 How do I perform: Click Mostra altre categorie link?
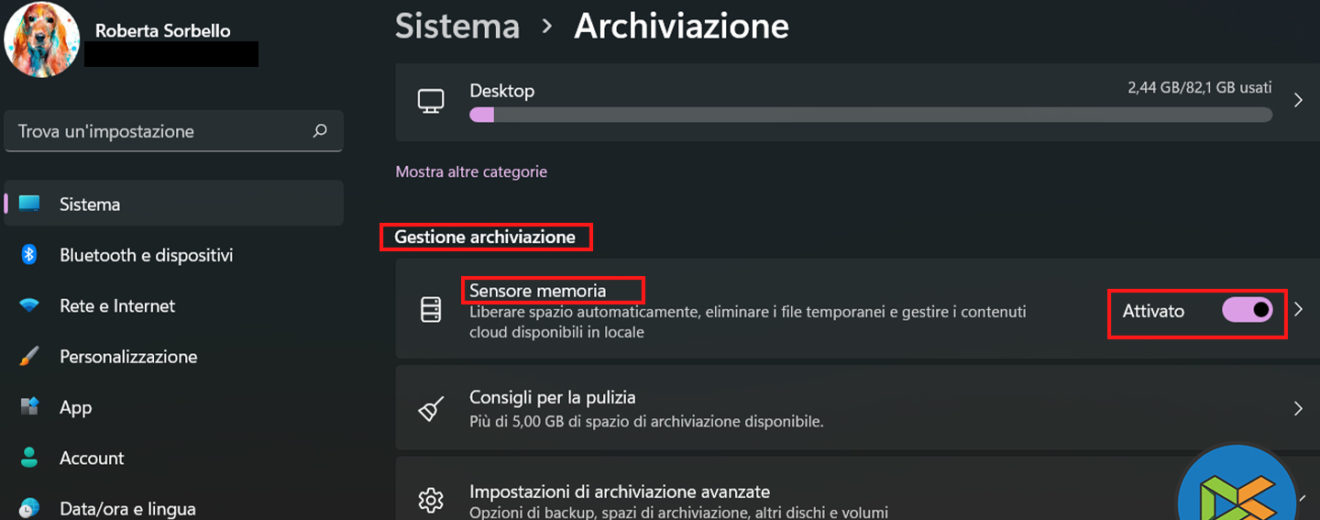[471, 172]
